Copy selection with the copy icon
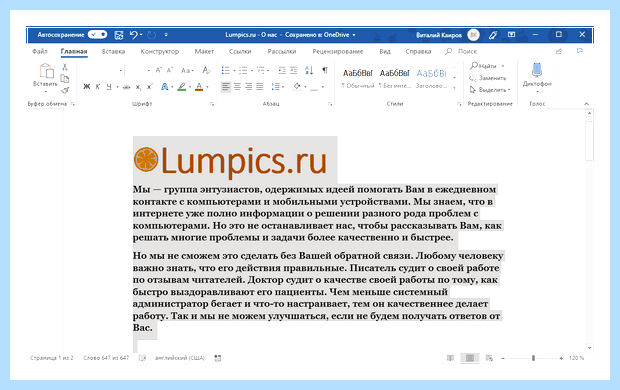The width and height of the screenshot is (620, 390). click(65, 79)
